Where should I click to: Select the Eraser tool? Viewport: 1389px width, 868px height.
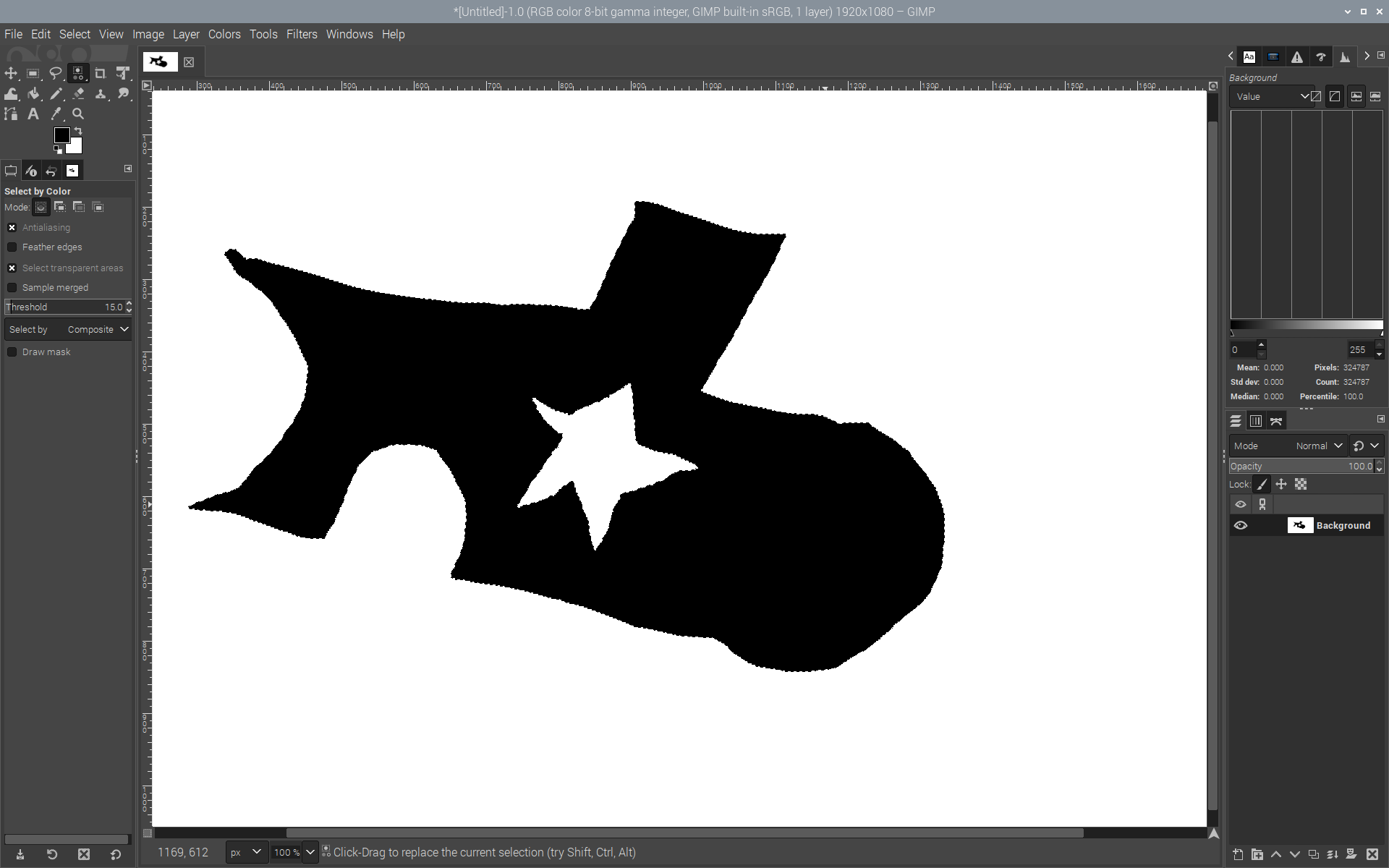point(78,94)
